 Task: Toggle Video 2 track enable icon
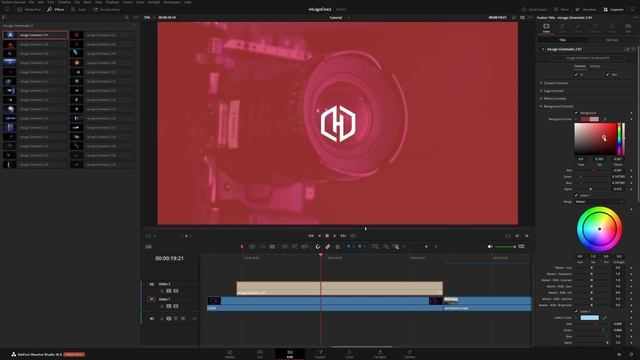[x=176, y=291]
